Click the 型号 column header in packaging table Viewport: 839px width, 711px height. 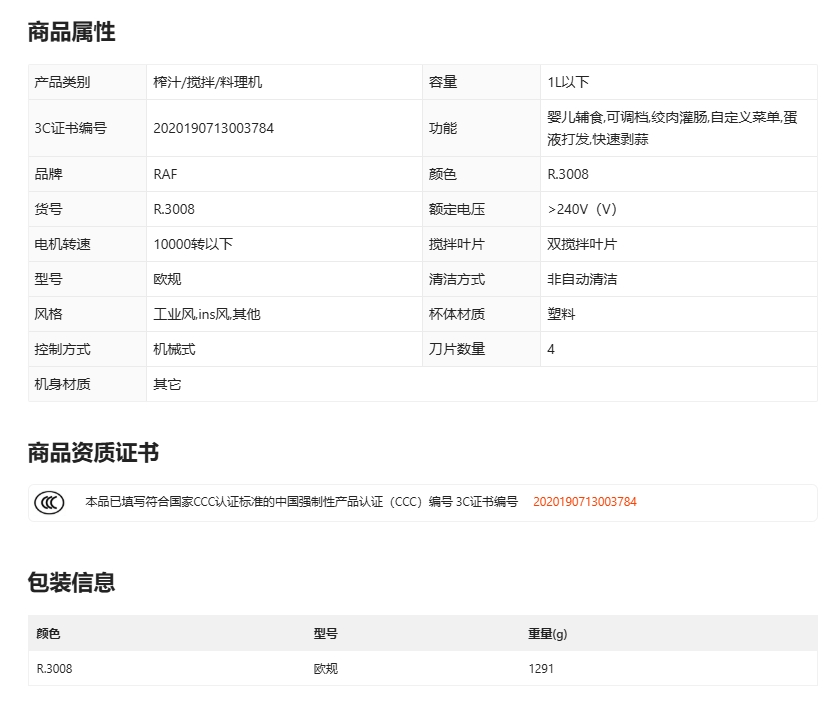pos(325,634)
